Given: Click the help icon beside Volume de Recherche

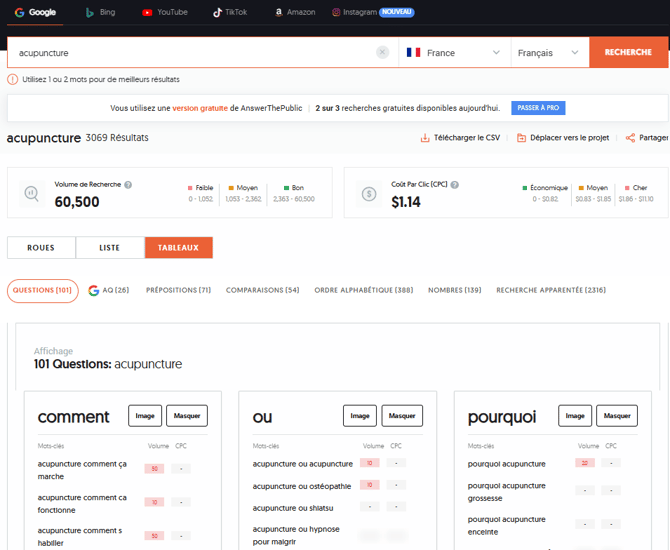Looking at the screenshot, I should [x=128, y=185].
